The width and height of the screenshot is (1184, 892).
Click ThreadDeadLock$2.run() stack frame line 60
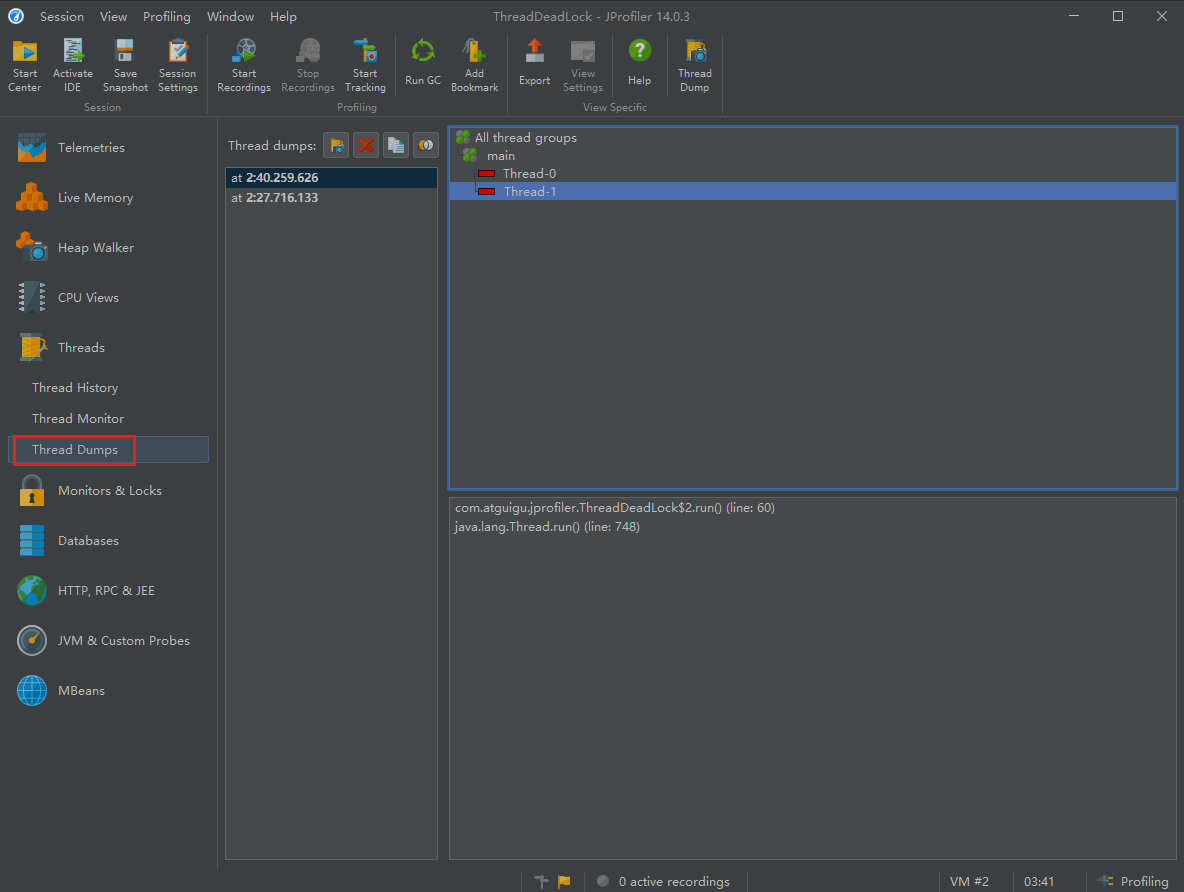(x=615, y=508)
